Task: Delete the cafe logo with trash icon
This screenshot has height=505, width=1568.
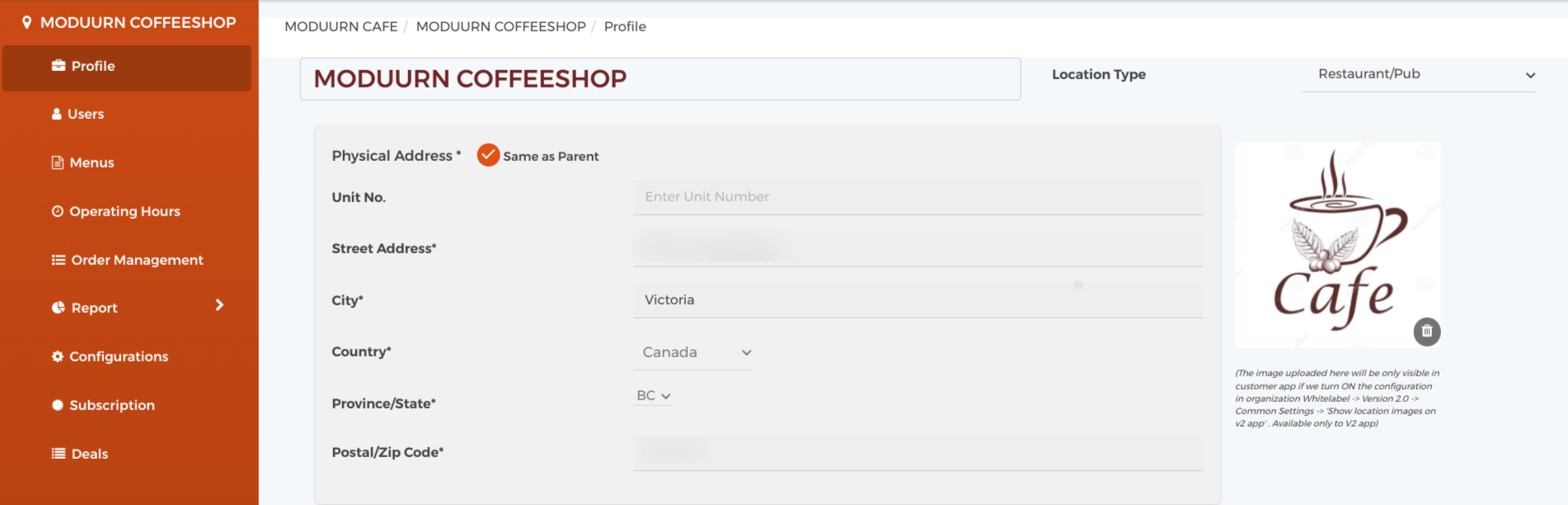Action: pyautogui.click(x=1427, y=331)
